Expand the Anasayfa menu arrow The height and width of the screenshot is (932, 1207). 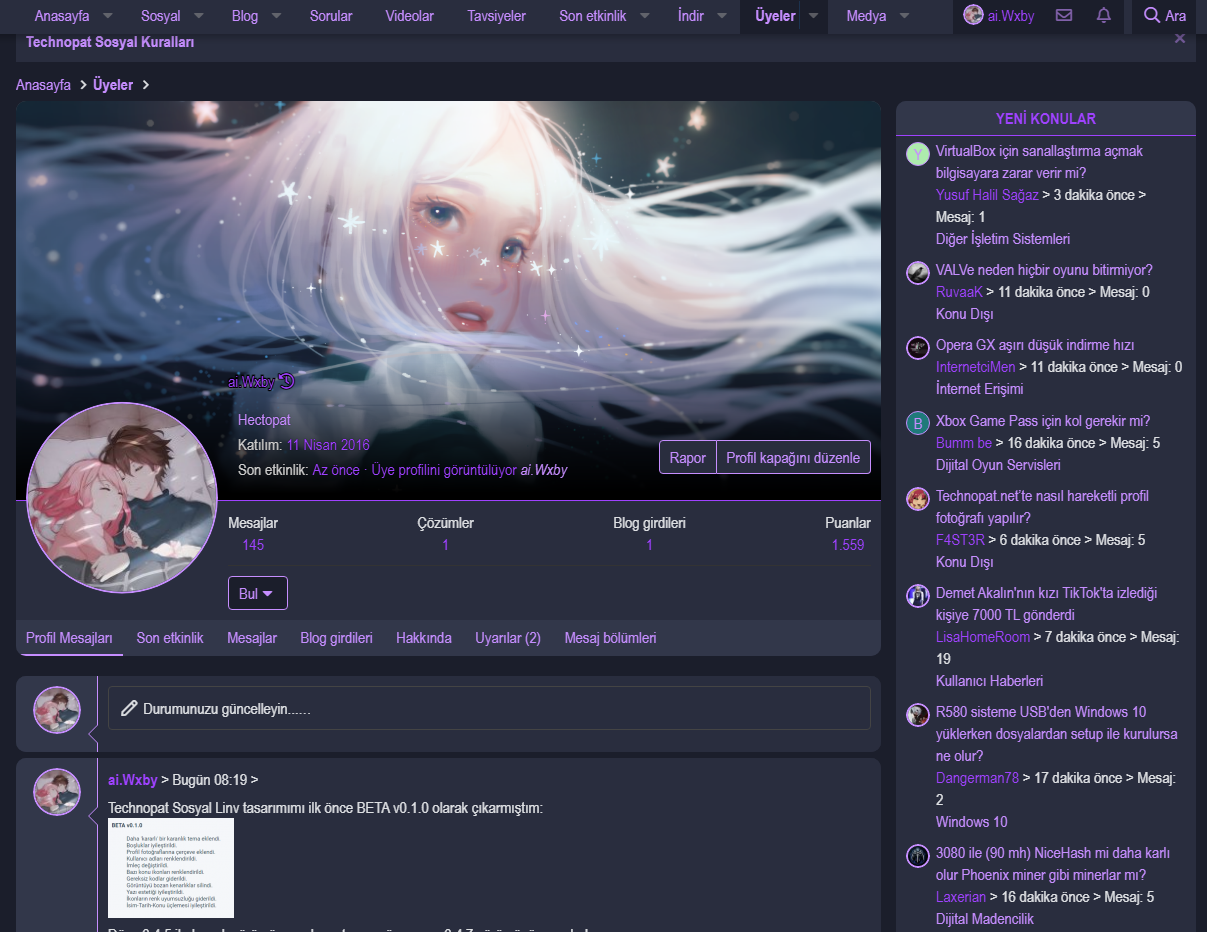pos(108,16)
